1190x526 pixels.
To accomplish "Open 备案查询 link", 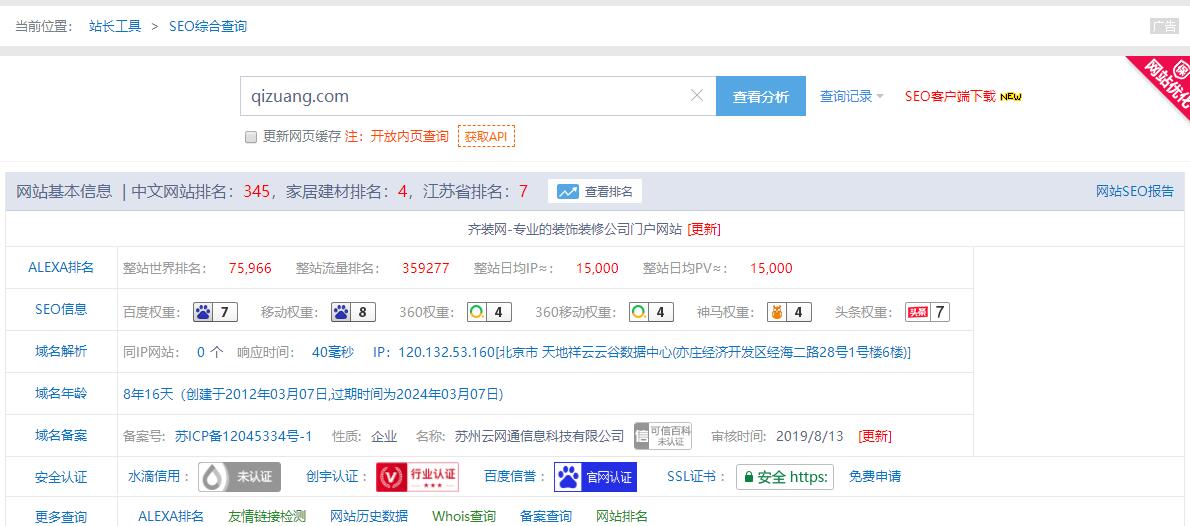I will point(546,516).
